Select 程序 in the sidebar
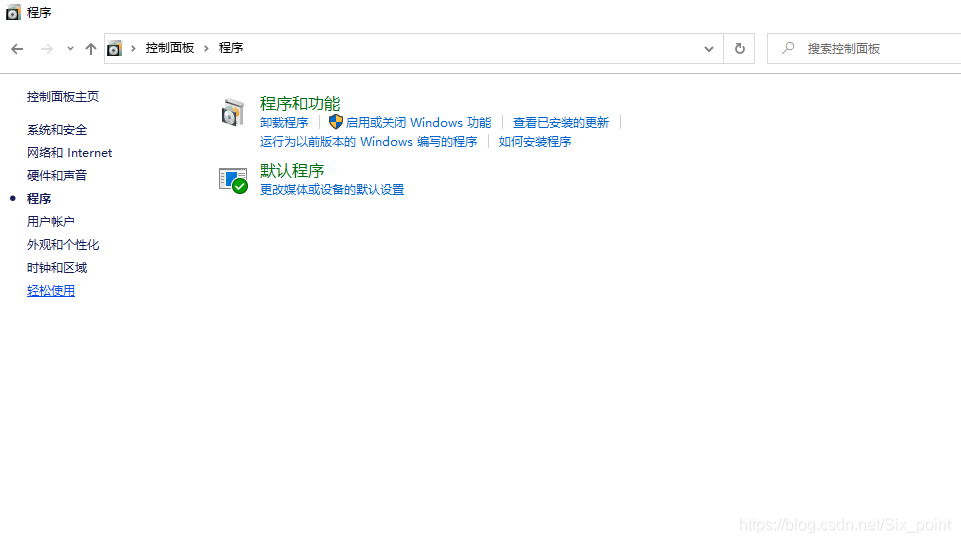This screenshot has height=543, width=961. [x=39, y=199]
